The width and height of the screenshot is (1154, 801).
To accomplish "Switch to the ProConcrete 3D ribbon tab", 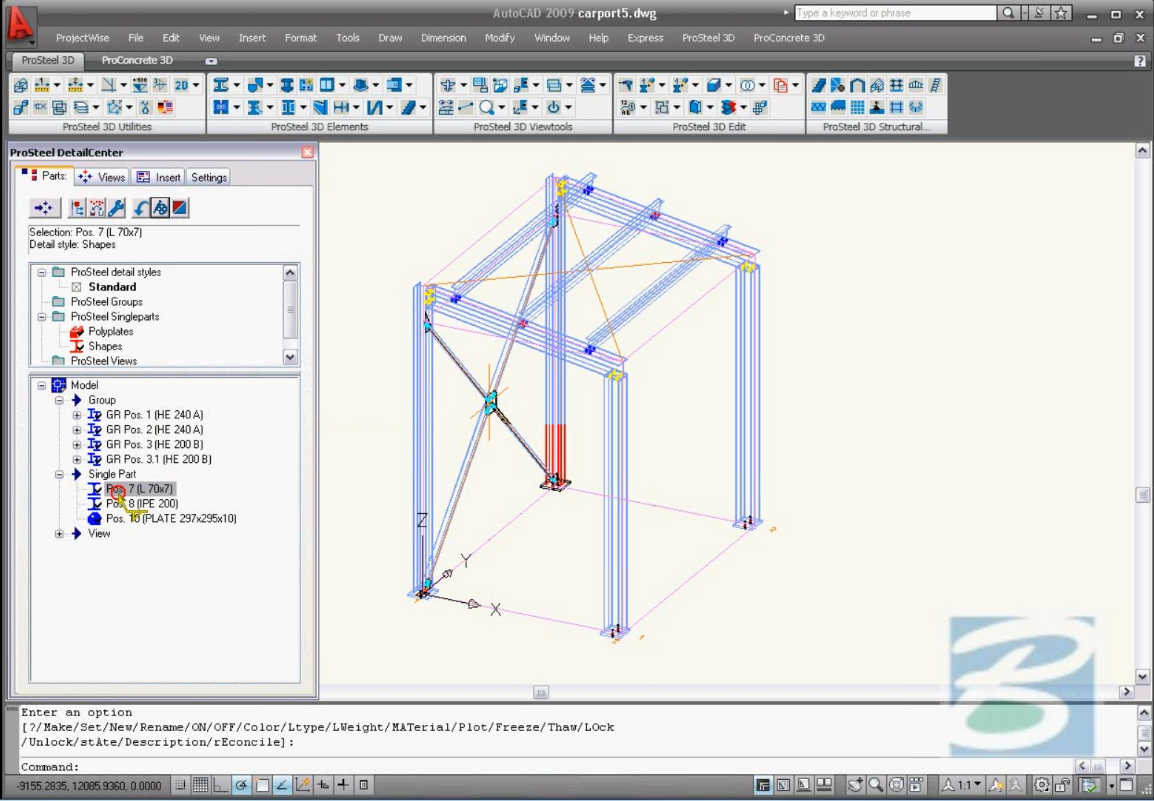I will click(137, 60).
